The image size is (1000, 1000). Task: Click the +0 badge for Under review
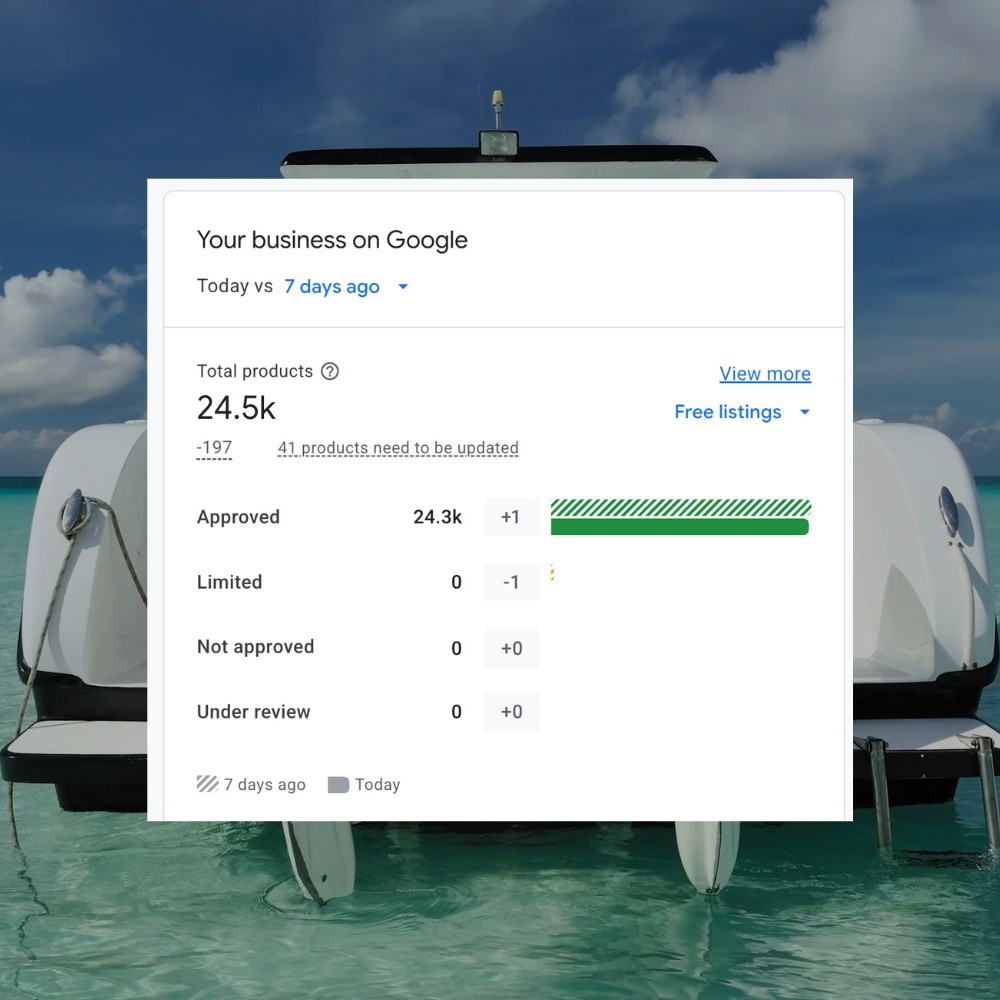pyautogui.click(x=511, y=712)
